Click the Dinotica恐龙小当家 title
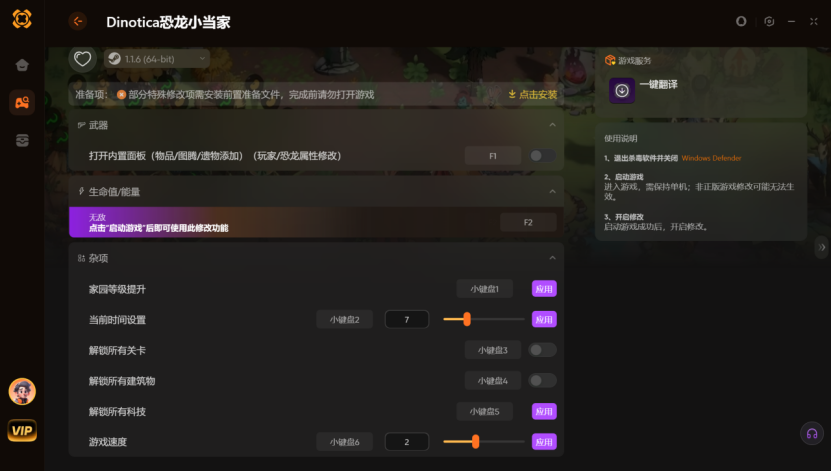831x471 pixels. pyautogui.click(x=168, y=22)
